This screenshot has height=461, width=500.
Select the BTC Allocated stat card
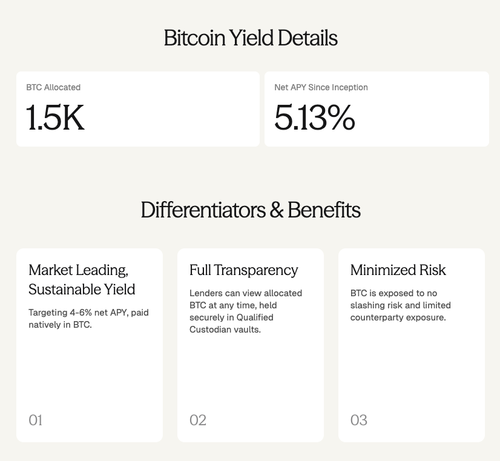(138, 109)
